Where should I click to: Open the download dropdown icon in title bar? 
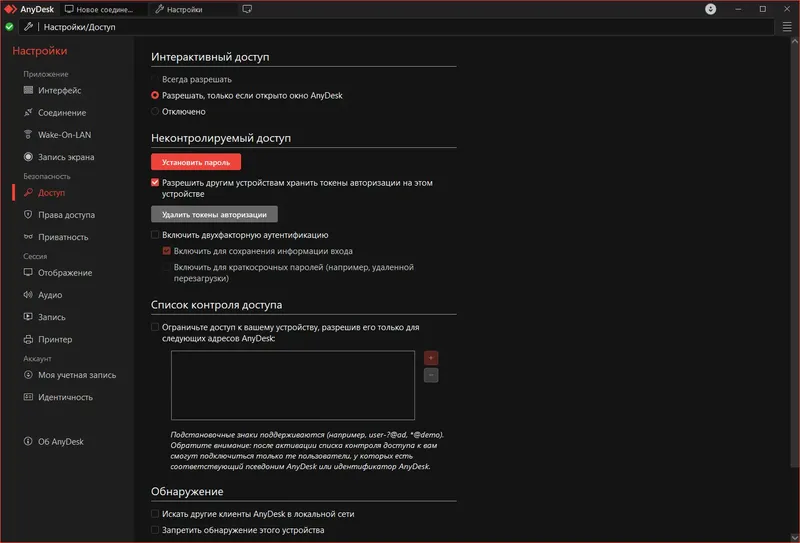(x=710, y=9)
